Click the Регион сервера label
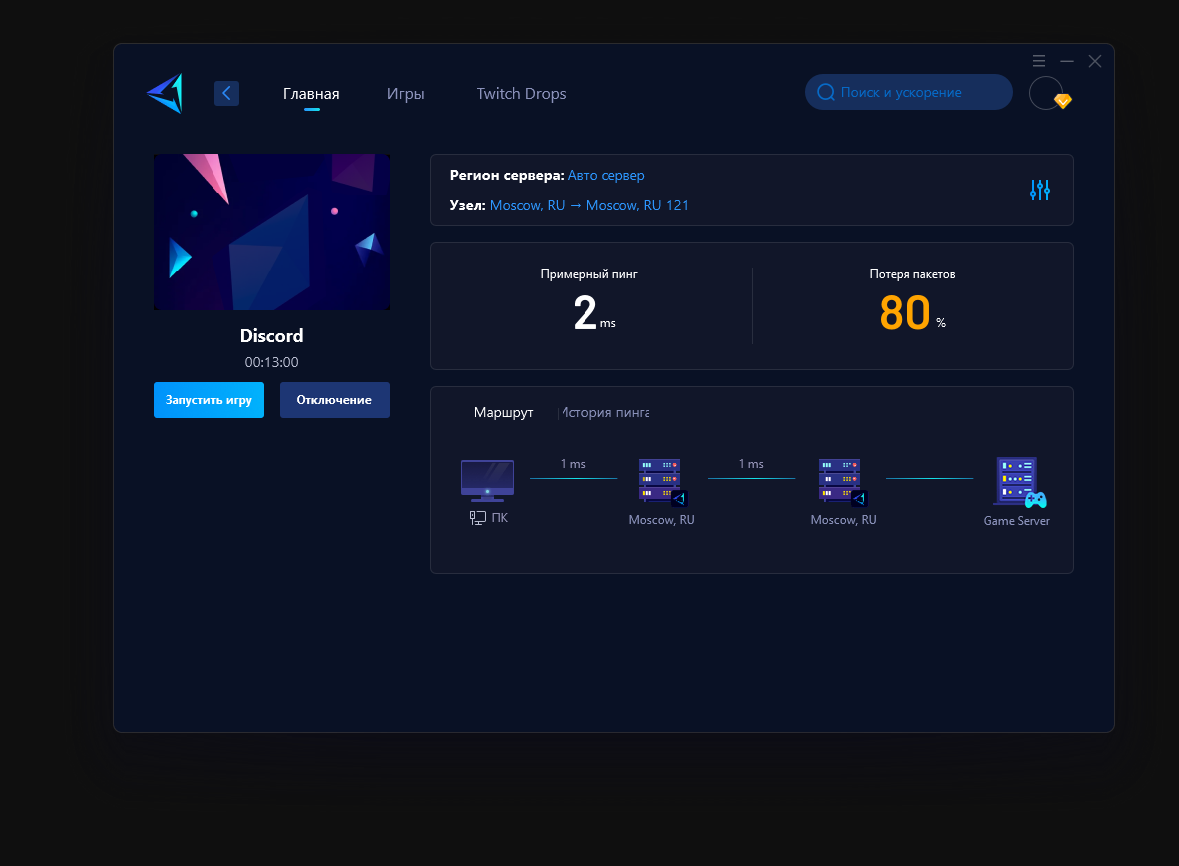Viewport: 1179px width, 866px height. pos(507,175)
